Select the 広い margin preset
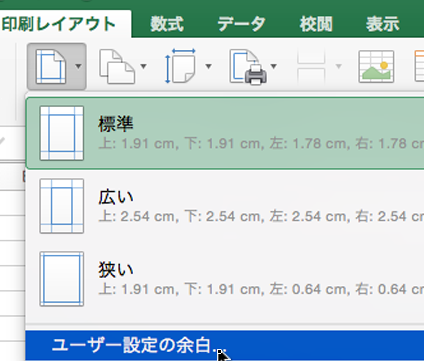Viewport: 424px width, 361px height. click(x=225, y=206)
